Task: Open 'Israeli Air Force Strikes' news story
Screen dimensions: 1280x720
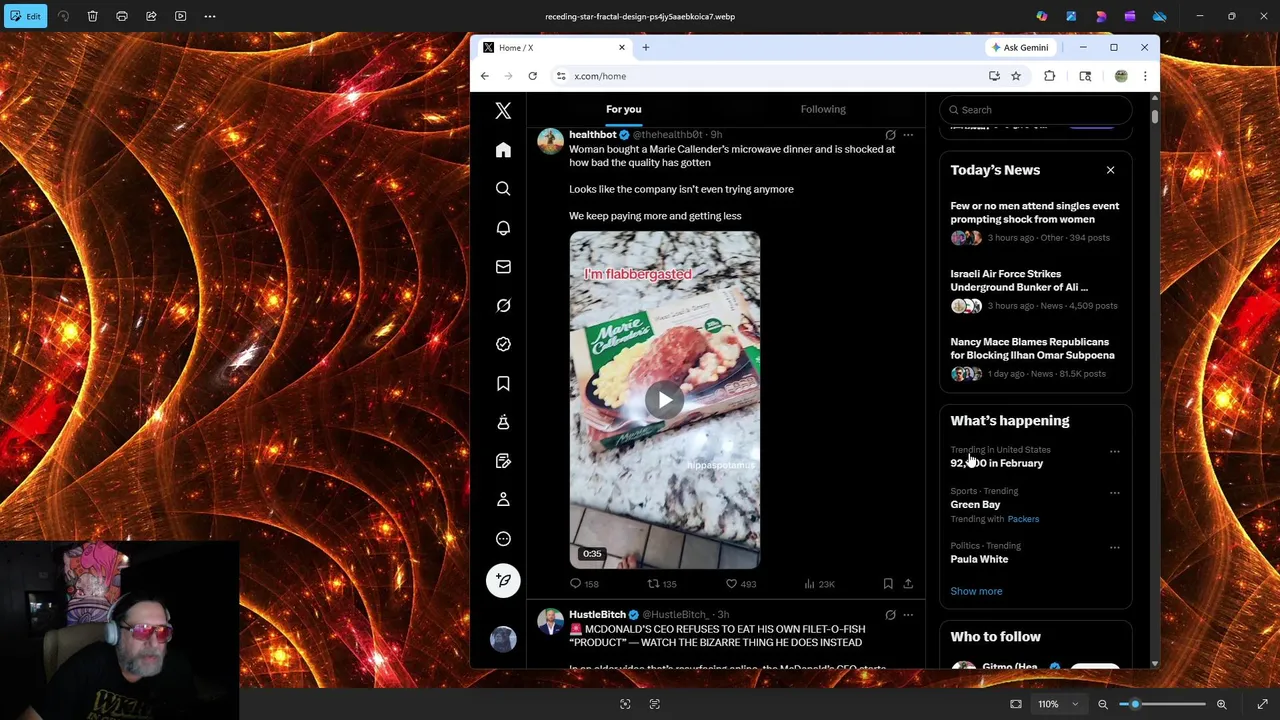Action: (x=1019, y=280)
